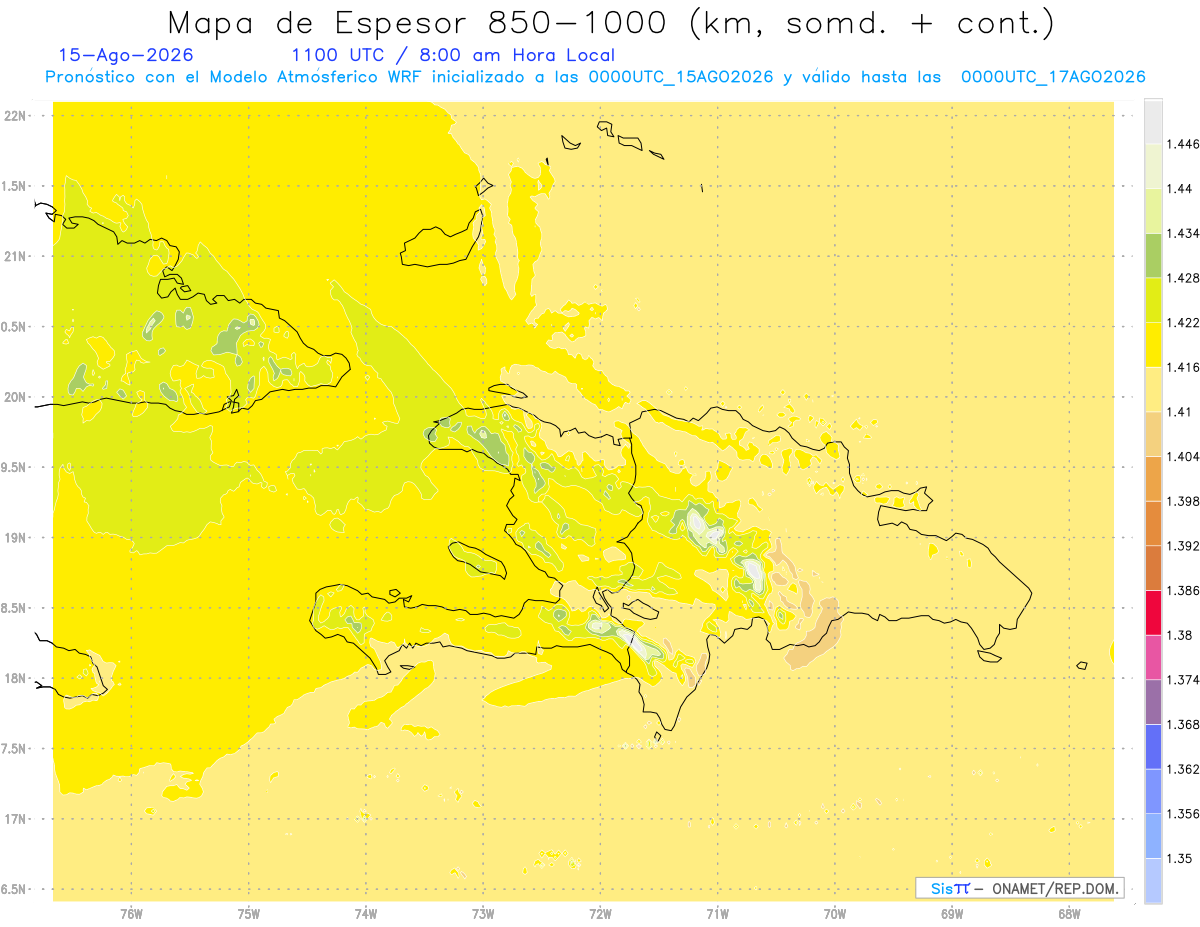
Task: Click the longitude label '68W'
Action: click(1069, 914)
